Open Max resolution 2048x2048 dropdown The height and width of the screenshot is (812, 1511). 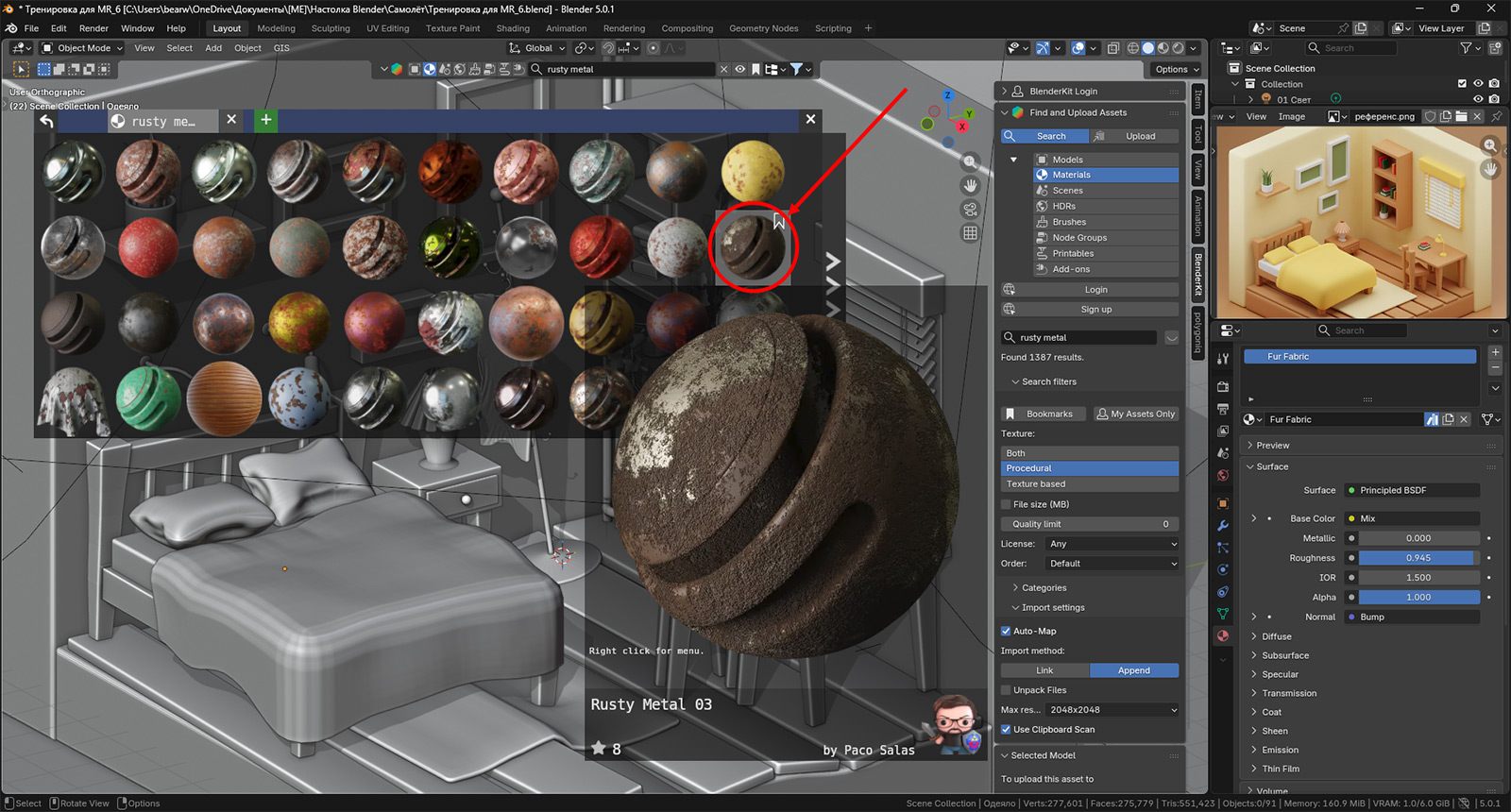tap(1112, 710)
